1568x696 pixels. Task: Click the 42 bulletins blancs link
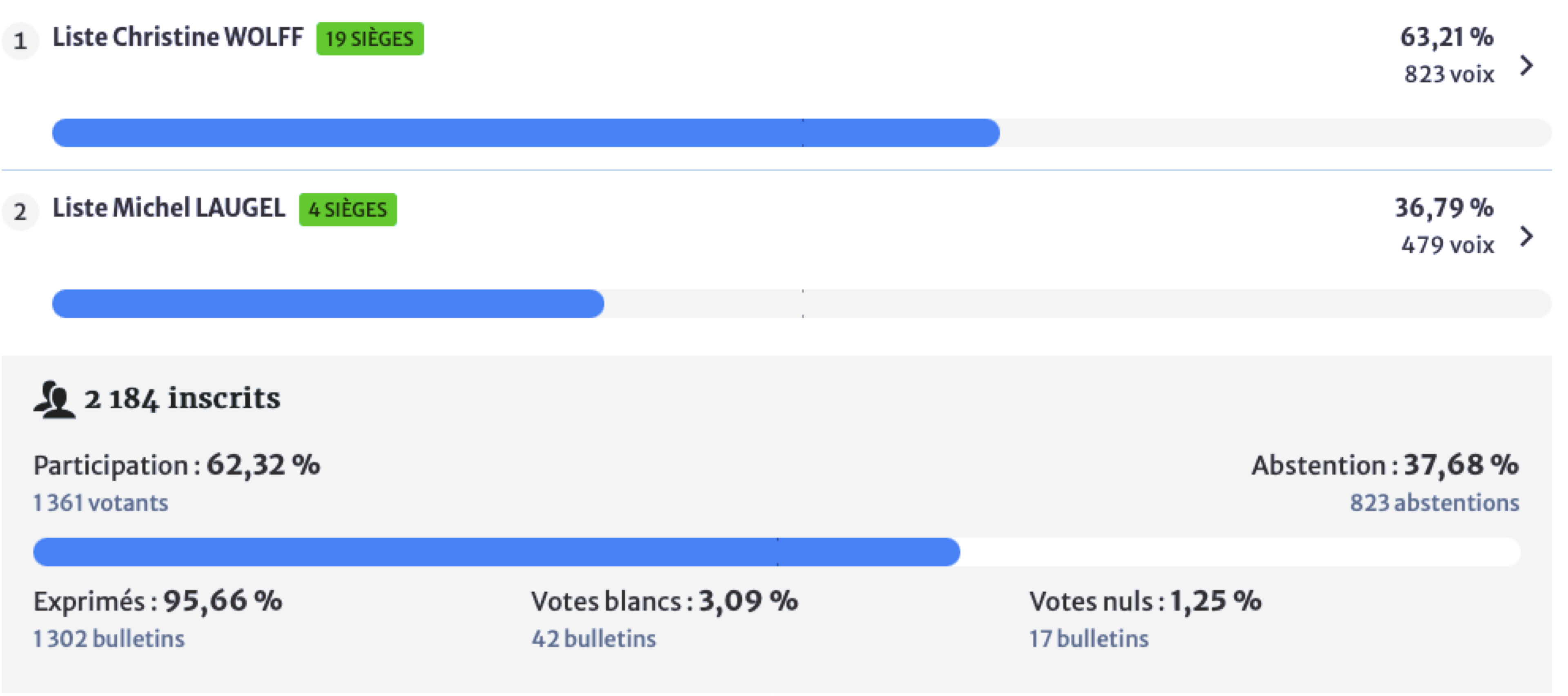[x=593, y=639]
